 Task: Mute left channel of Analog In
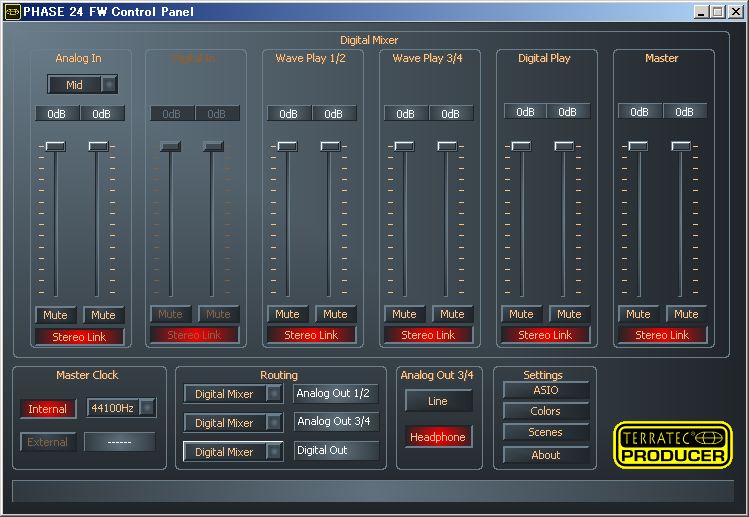55,315
